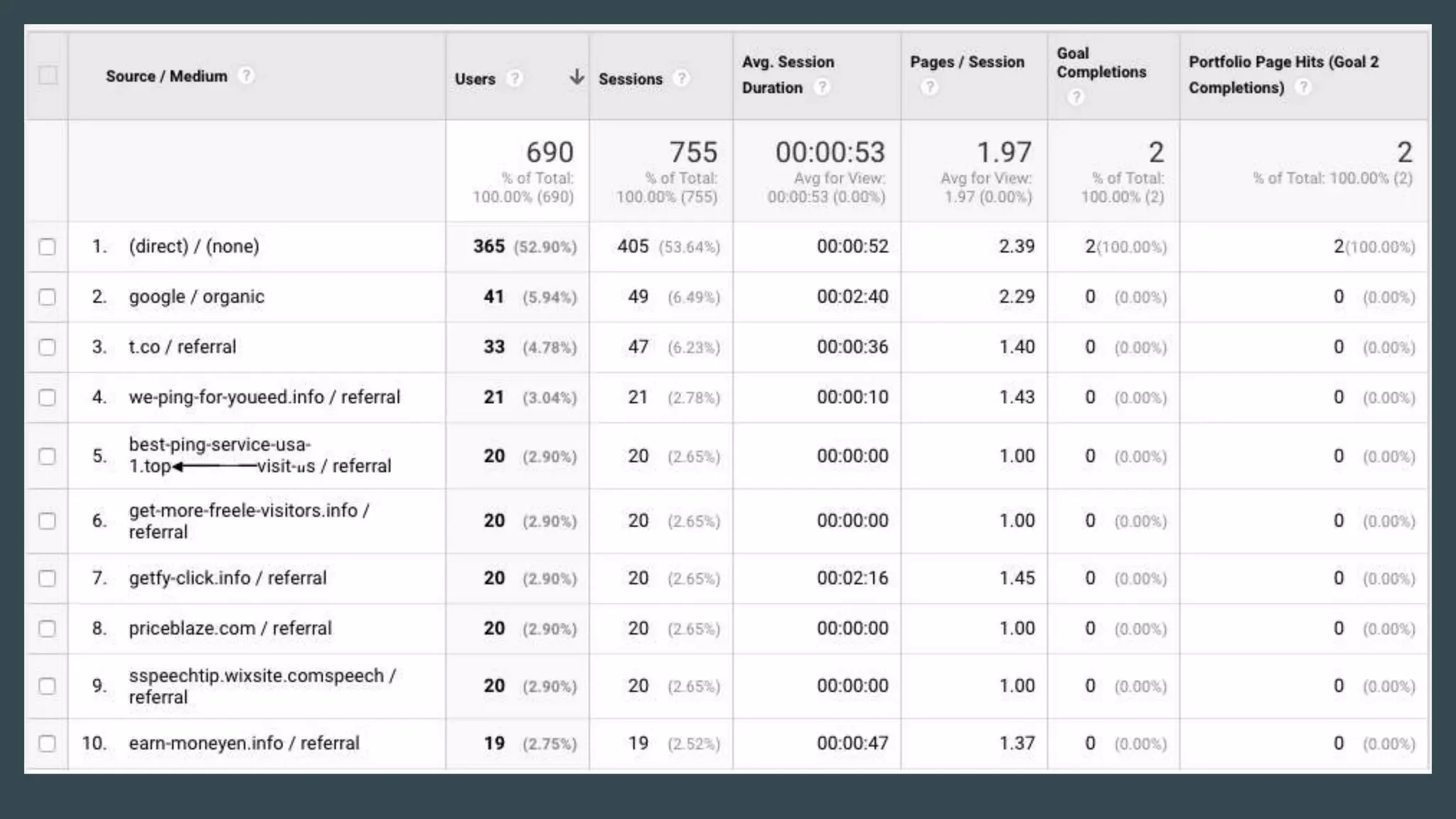
Task: Click help icon next to Avg. Session Duration
Action: pyautogui.click(x=822, y=87)
